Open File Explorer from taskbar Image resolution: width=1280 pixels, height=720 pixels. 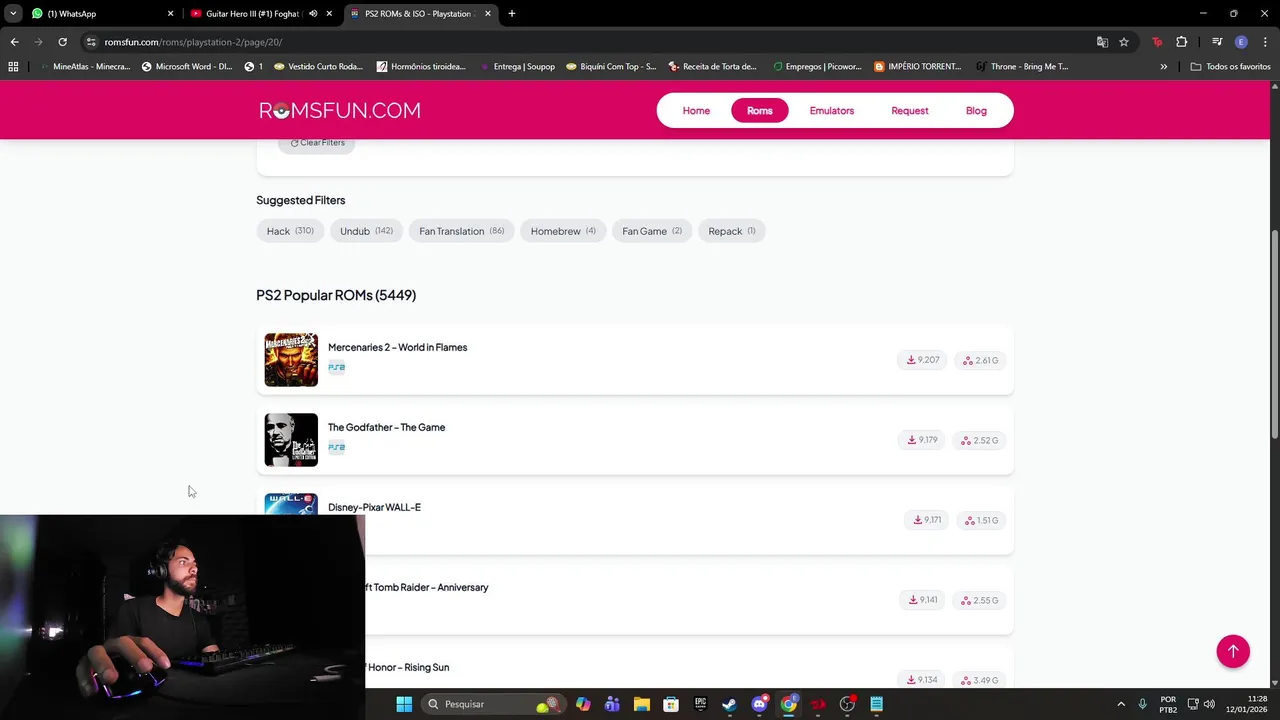point(642,704)
